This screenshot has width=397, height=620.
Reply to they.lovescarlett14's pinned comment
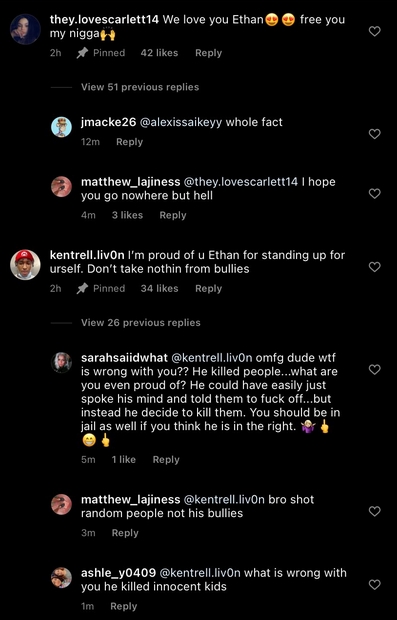(x=208, y=53)
